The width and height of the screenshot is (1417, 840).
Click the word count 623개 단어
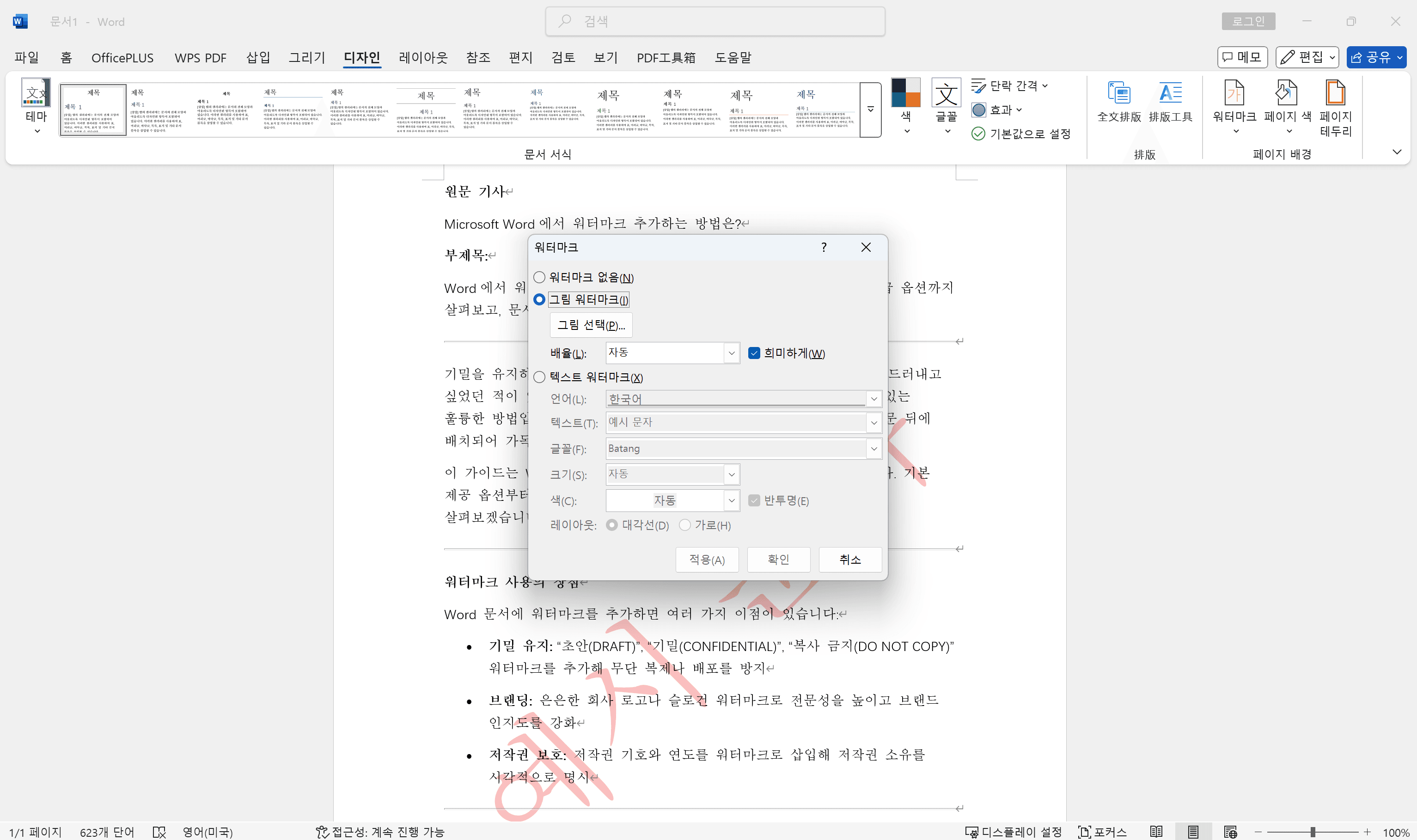[x=106, y=832]
